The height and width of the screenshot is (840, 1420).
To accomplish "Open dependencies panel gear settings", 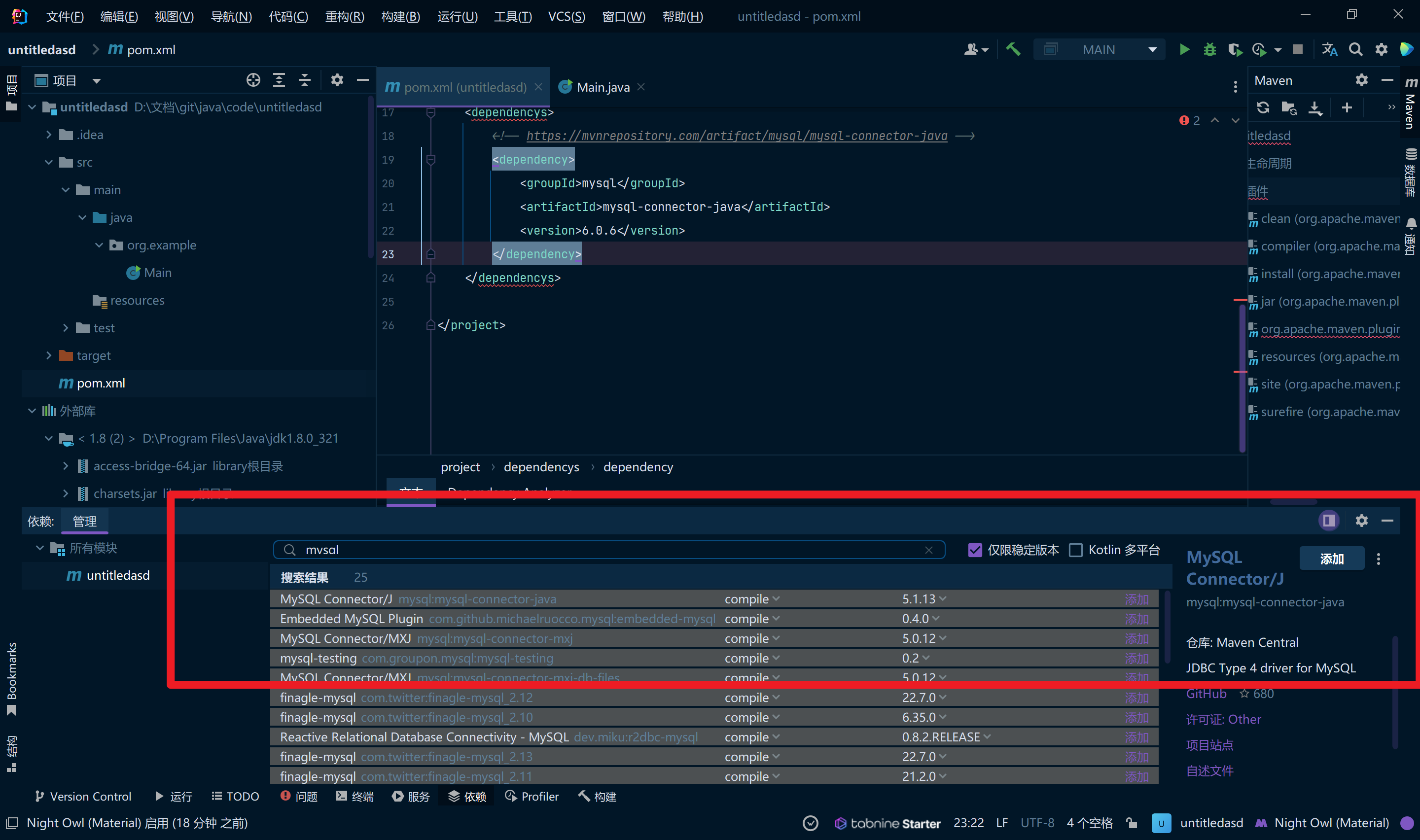I will [x=1362, y=520].
